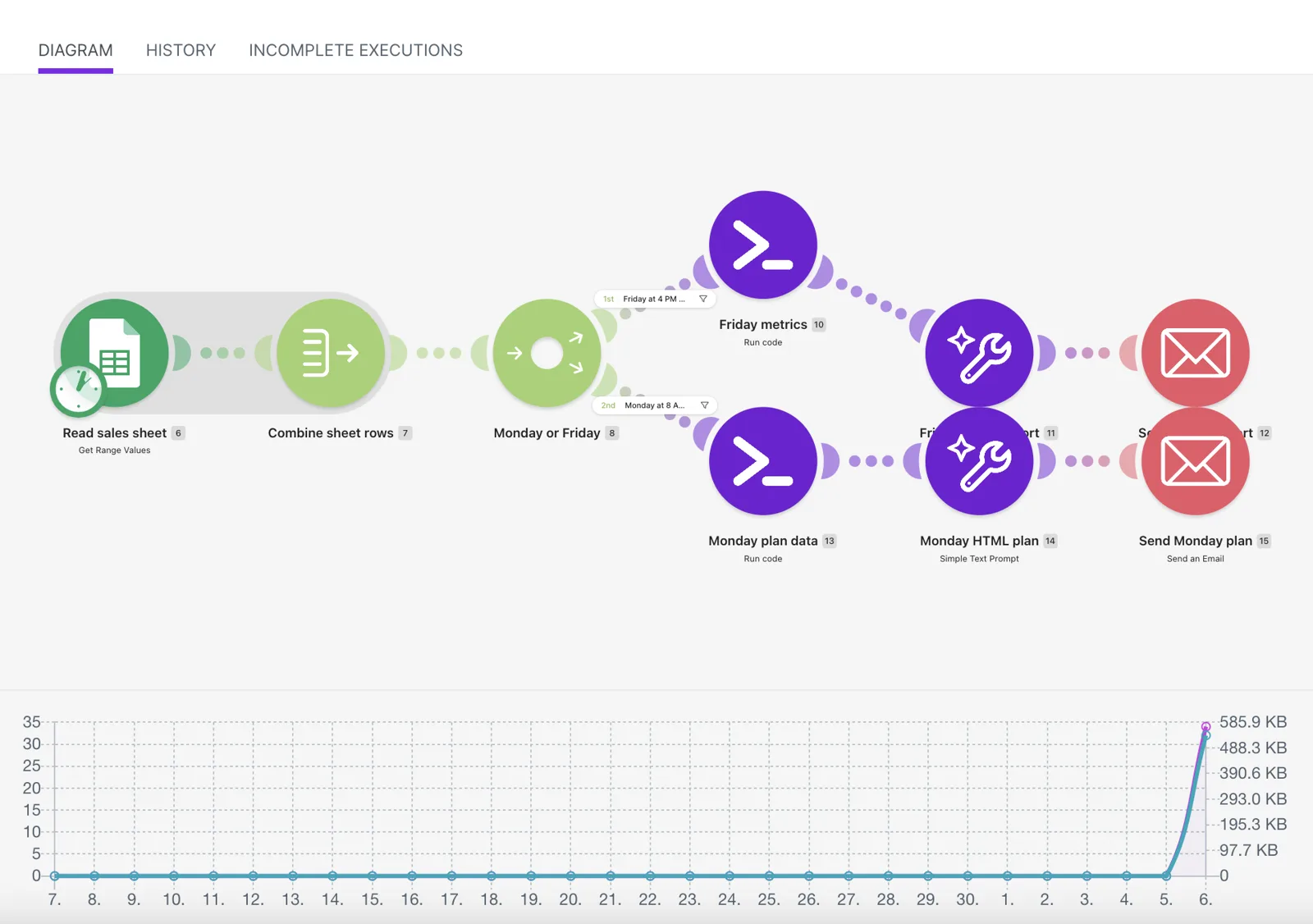Click filter funnel icon on Monday route
The width and height of the screenshot is (1313, 924).
[704, 405]
